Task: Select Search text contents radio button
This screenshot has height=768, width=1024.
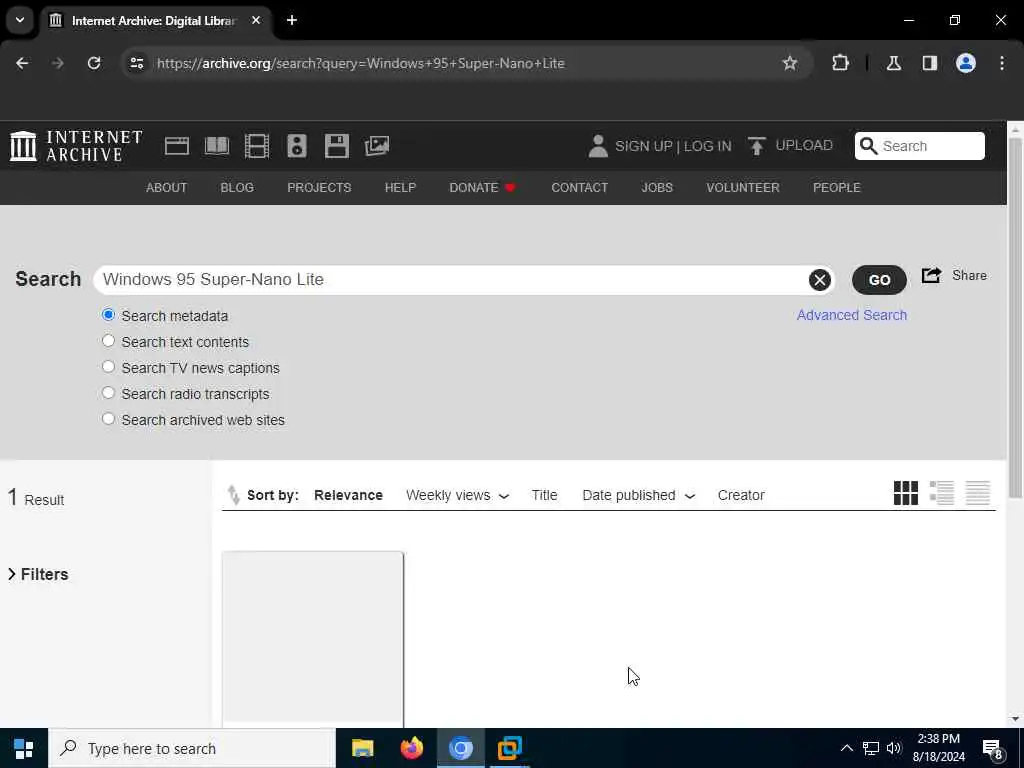Action: pyautogui.click(x=108, y=341)
